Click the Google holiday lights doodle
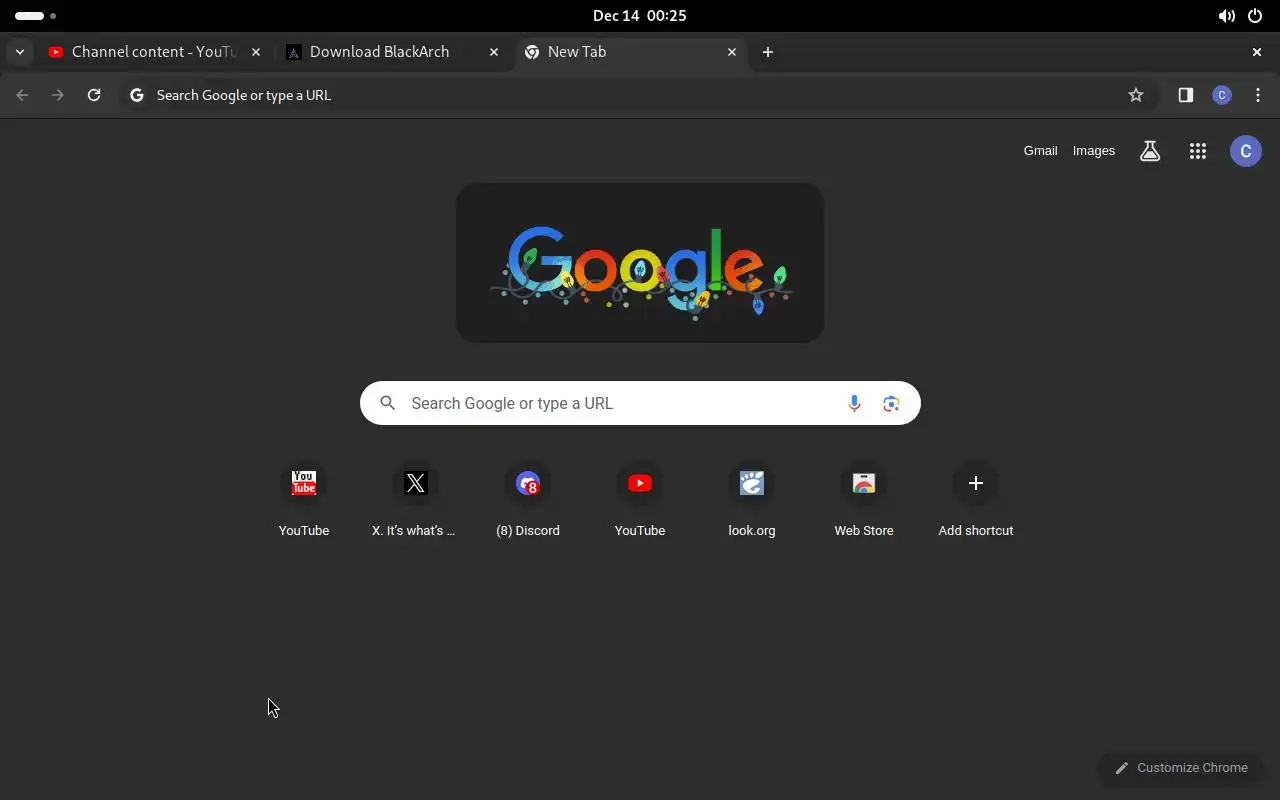 pyautogui.click(x=640, y=263)
